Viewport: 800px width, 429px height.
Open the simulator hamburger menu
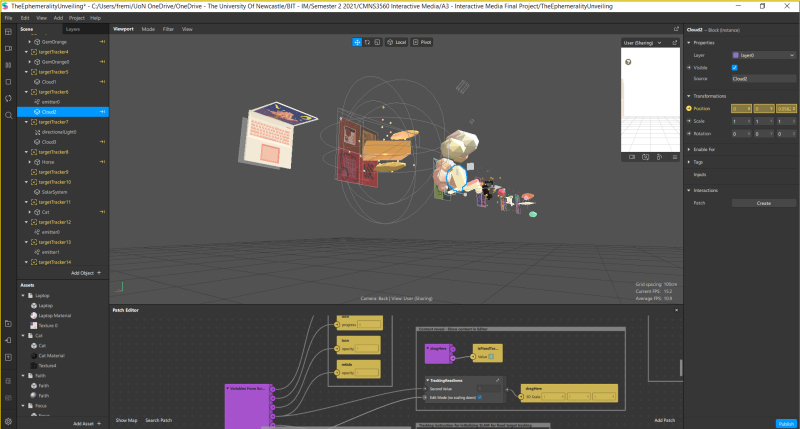click(x=674, y=157)
